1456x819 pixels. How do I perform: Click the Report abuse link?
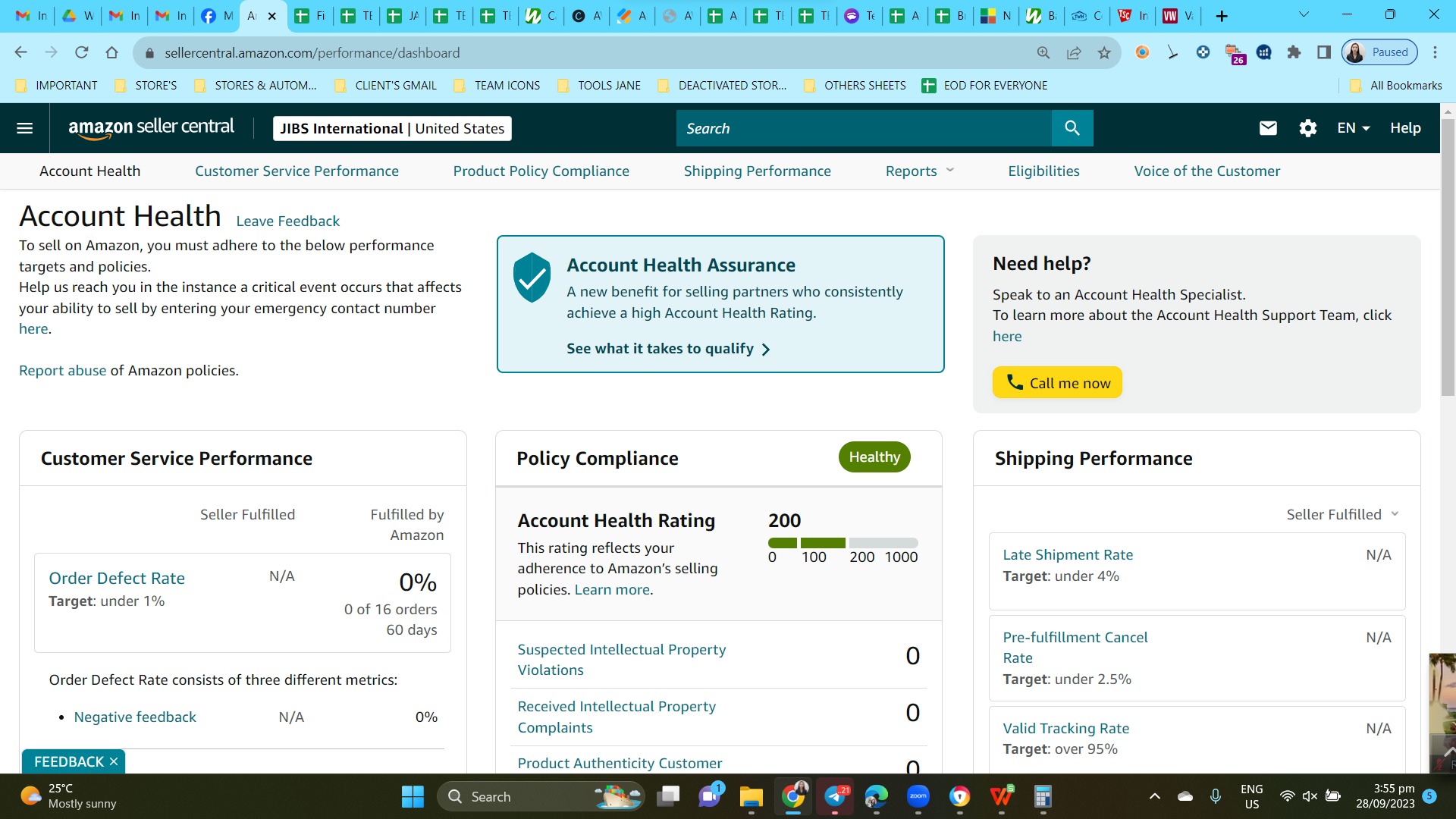[x=63, y=370]
